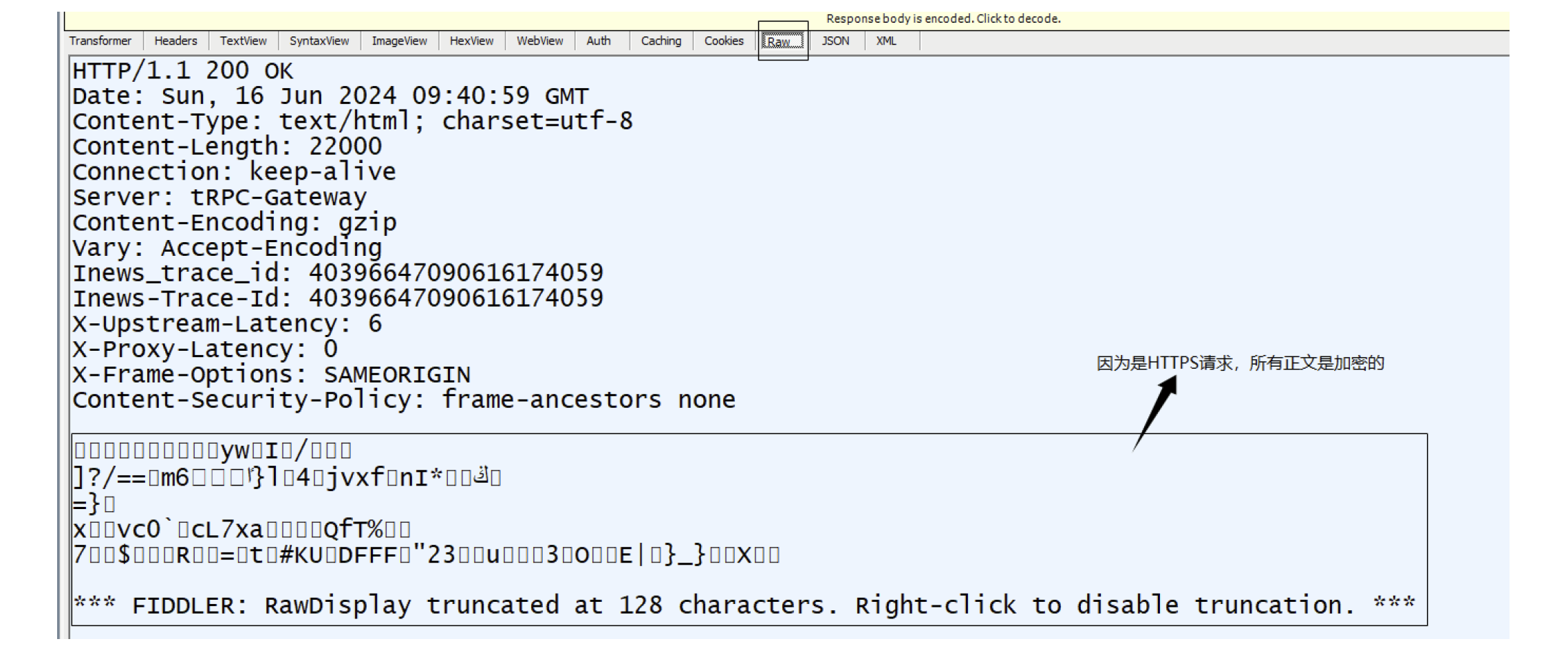Viewport: 1568px width, 648px height.
Task: Click the 'HTTP/1.1 200 OK' status line
Action: [183, 71]
